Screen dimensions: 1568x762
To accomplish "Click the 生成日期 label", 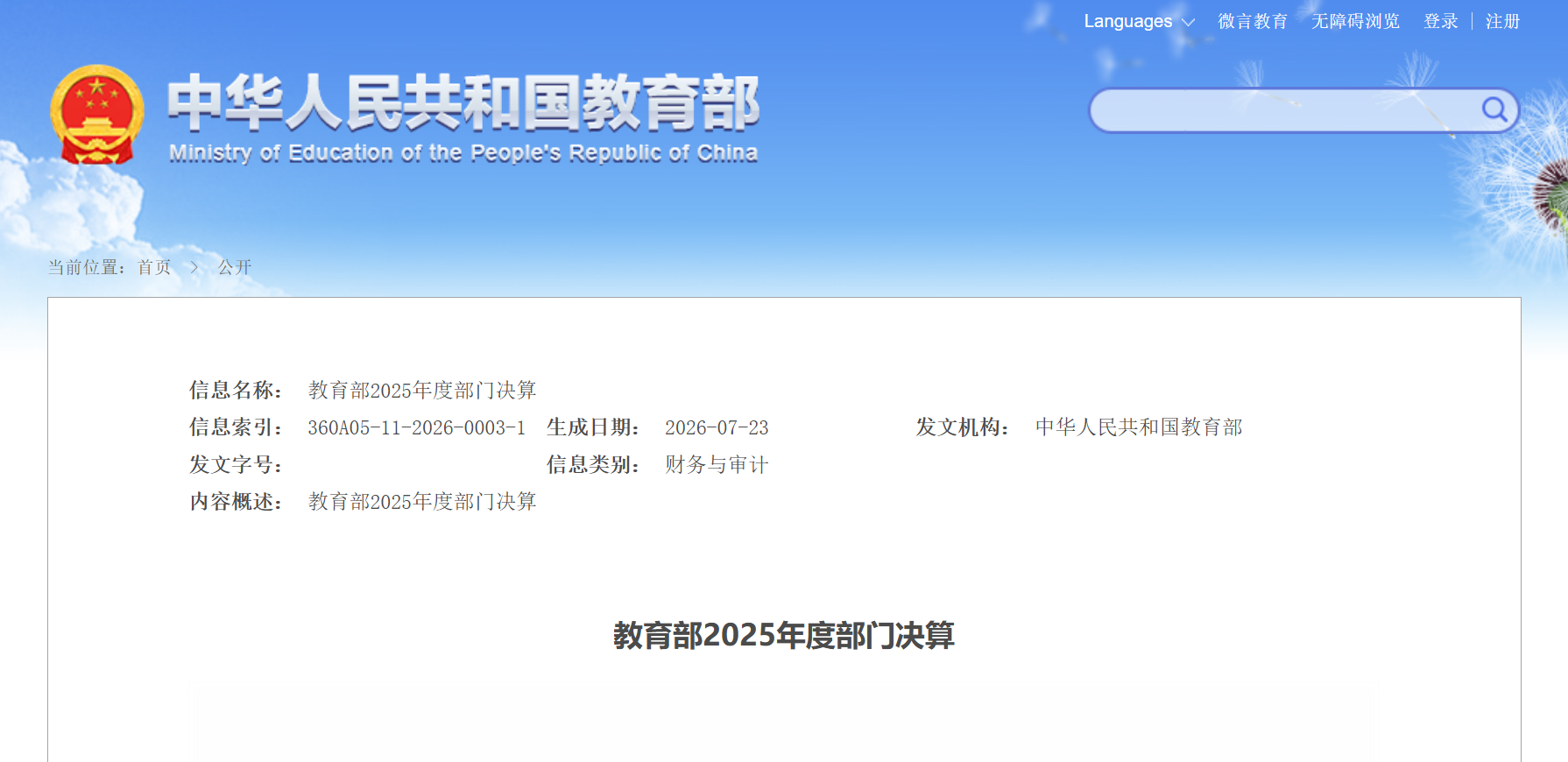I will tap(593, 427).
